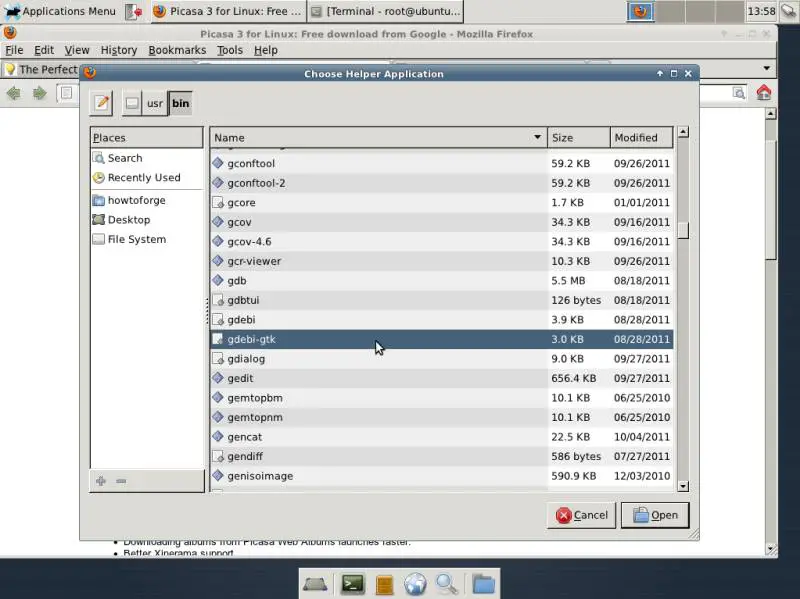The width and height of the screenshot is (800, 599).
Task: Open Recently Used in Places
Action: point(144,178)
